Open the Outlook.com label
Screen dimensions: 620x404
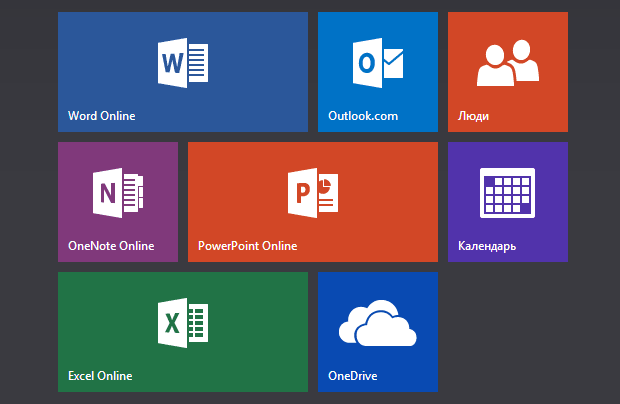(x=363, y=116)
